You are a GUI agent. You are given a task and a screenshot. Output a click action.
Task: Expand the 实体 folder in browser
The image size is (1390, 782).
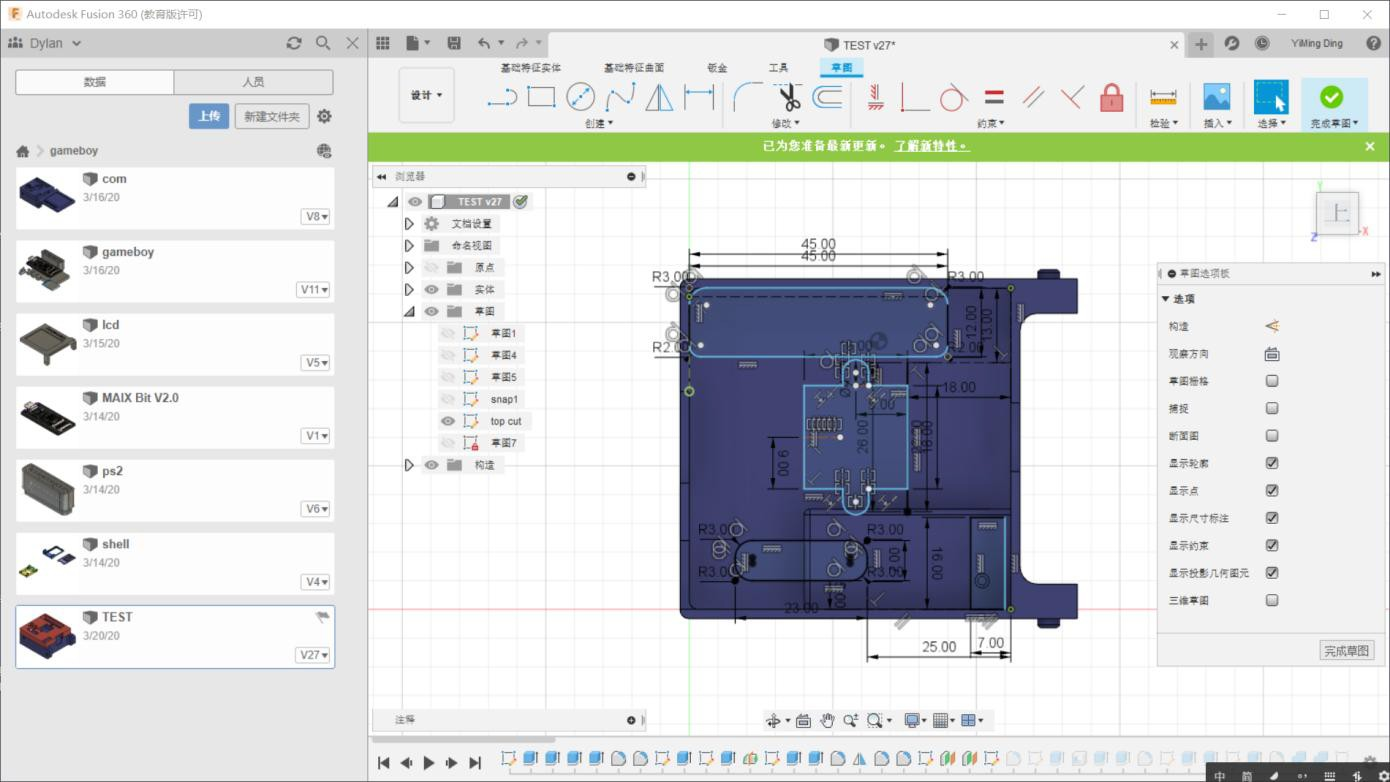click(x=409, y=290)
